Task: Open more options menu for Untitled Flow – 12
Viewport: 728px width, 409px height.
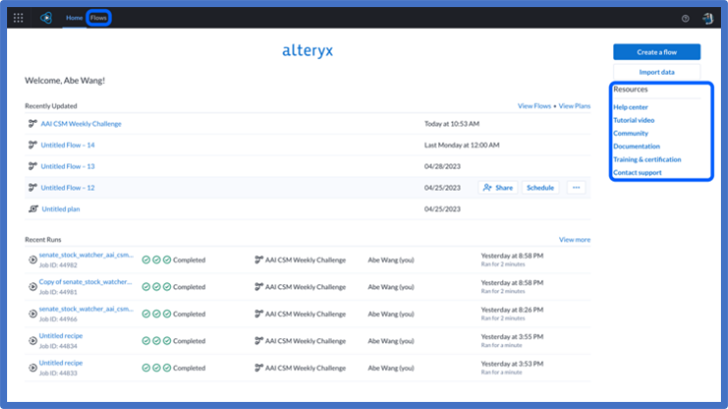Action: coord(576,188)
